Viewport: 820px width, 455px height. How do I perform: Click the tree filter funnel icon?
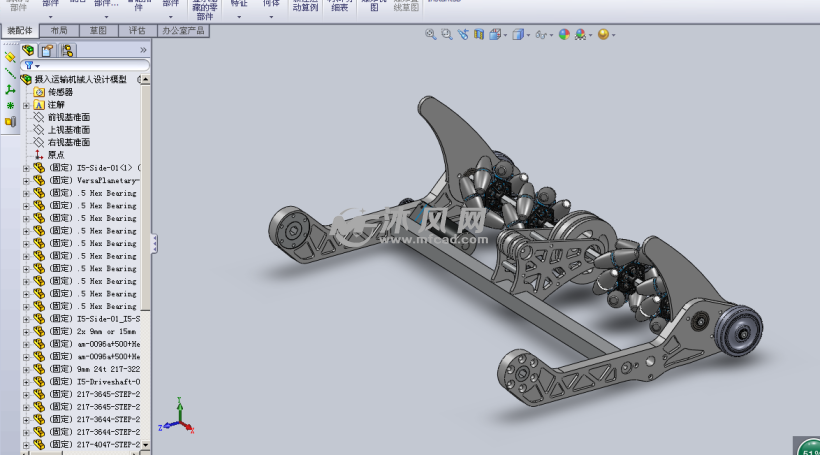tap(29, 65)
